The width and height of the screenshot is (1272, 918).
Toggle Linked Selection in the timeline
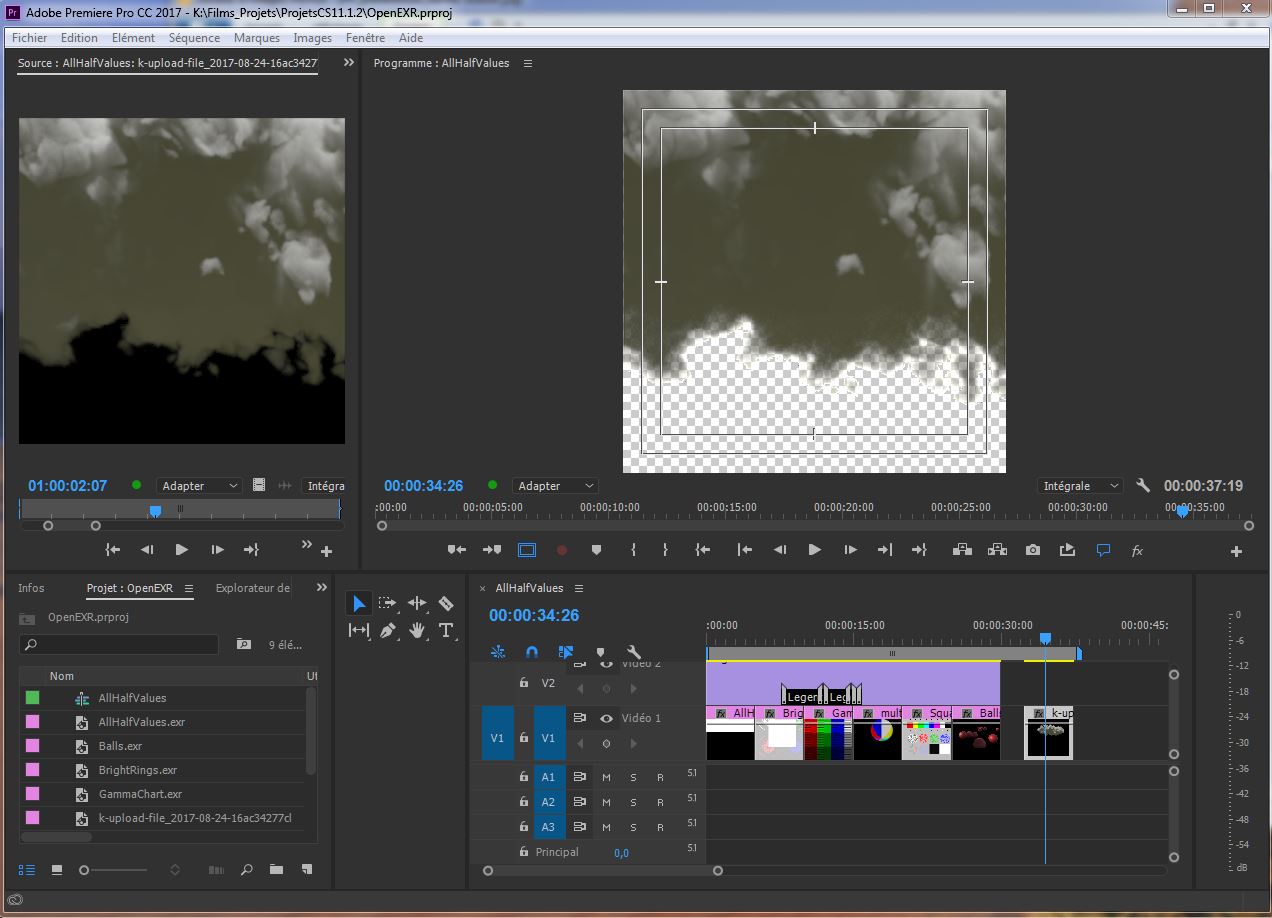(x=566, y=652)
